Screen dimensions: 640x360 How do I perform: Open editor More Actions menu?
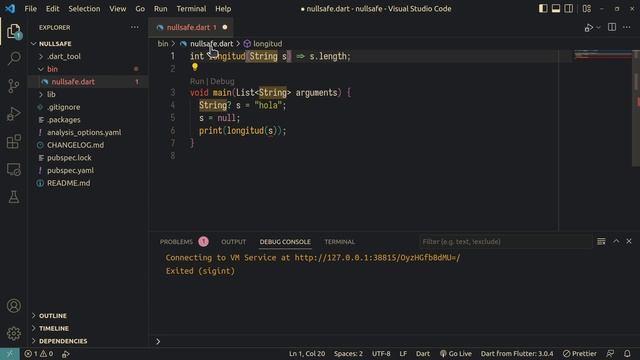coord(627,27)
